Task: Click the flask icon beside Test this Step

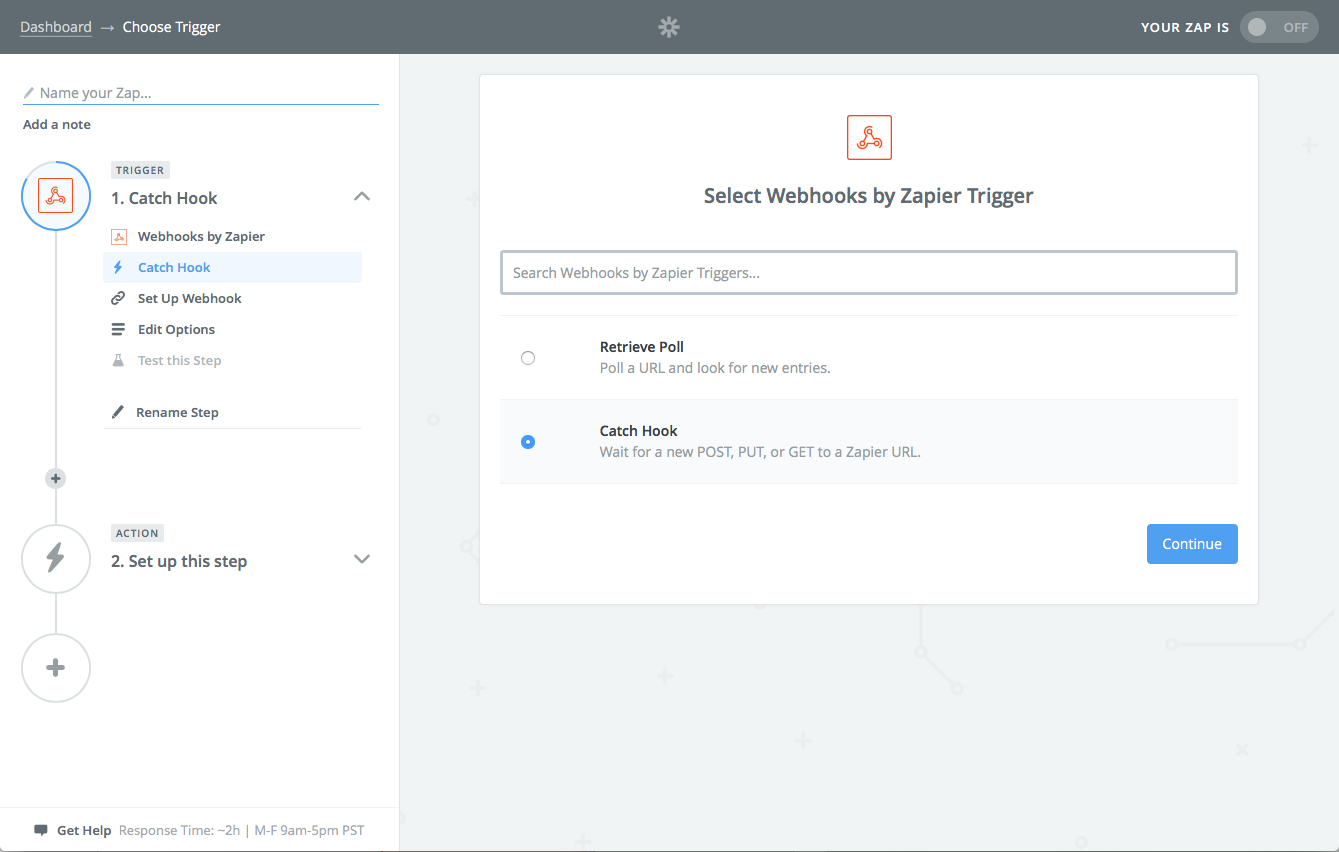Action: point(118,360)
